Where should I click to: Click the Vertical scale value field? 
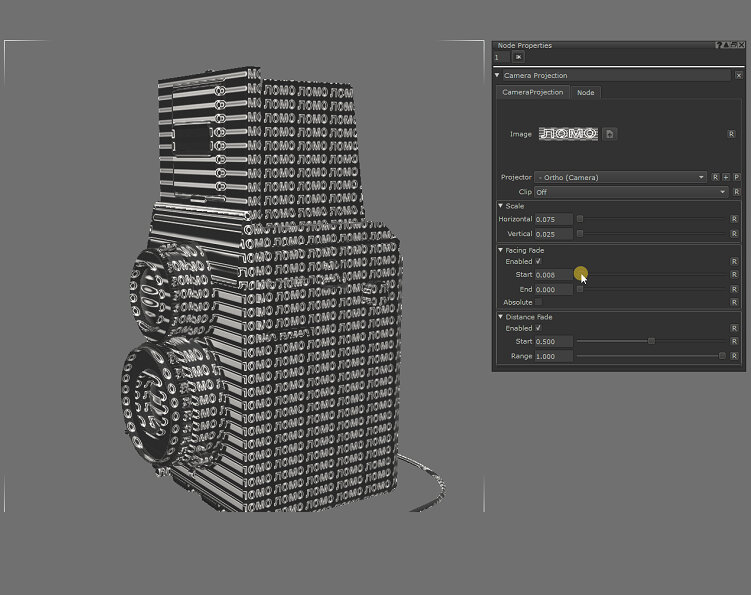click(x=553, y=234)
